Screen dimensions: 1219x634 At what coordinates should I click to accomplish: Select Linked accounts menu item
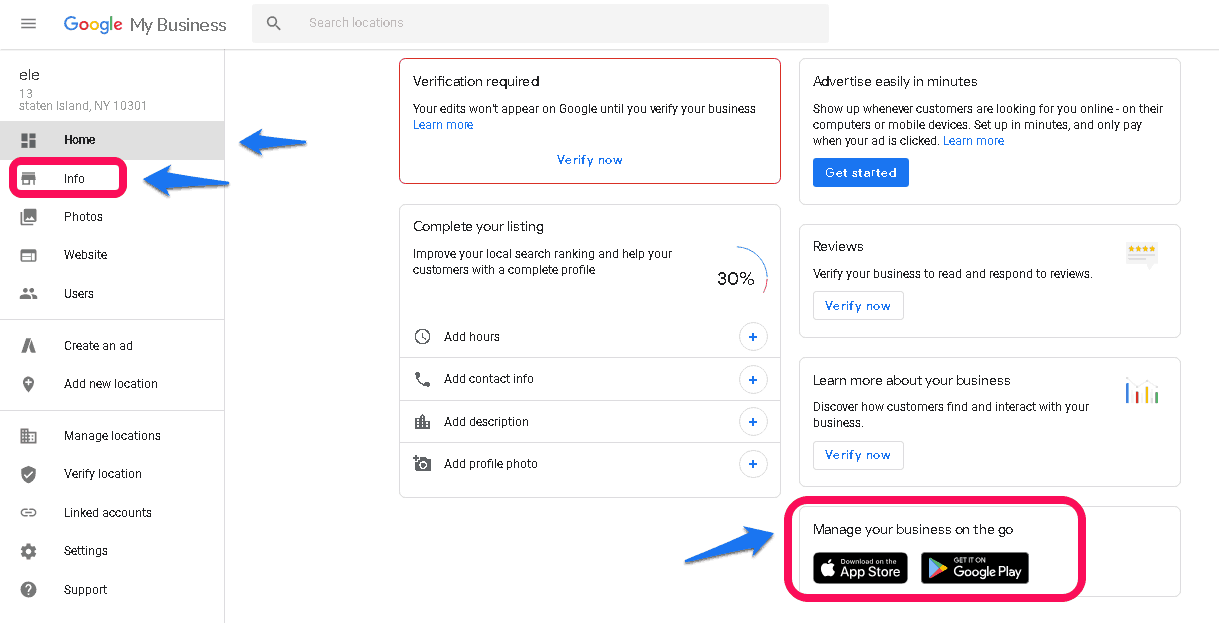point(112,513)
